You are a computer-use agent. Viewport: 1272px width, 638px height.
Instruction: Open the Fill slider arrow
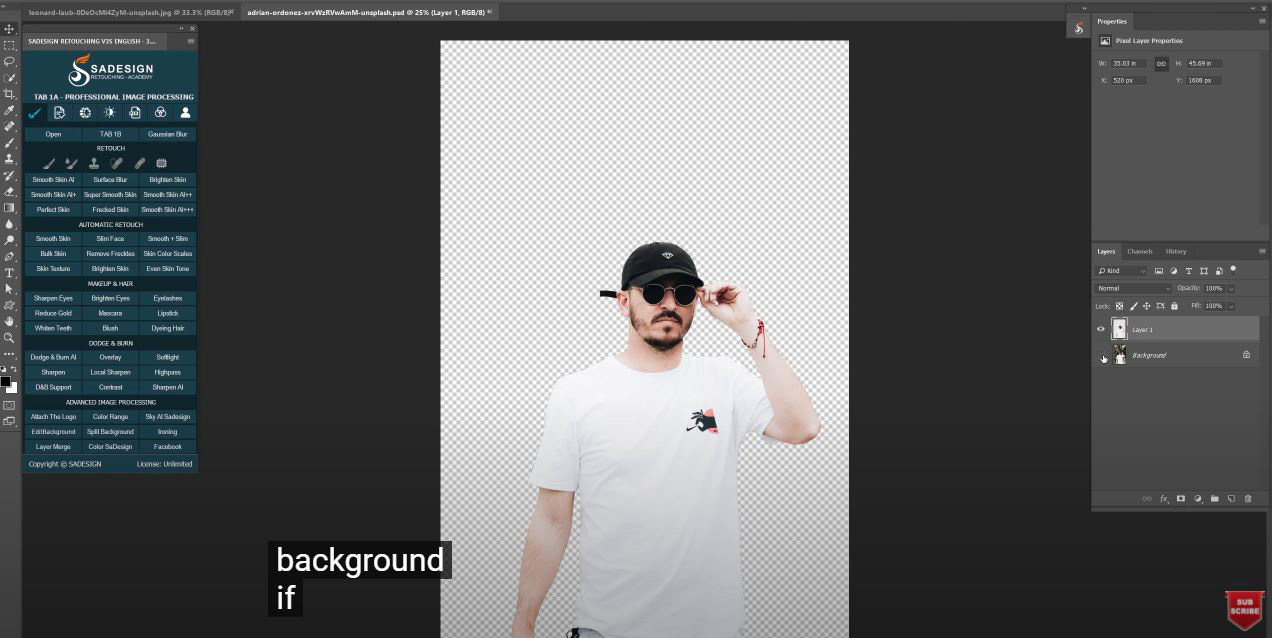1231,306
